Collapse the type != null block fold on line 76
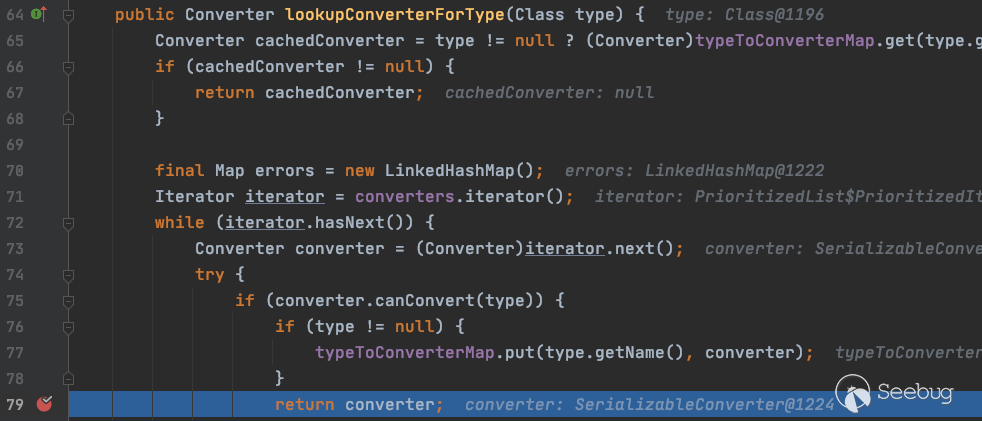The width and height of the screenshot is (982, 421). [x=68, y=326]
